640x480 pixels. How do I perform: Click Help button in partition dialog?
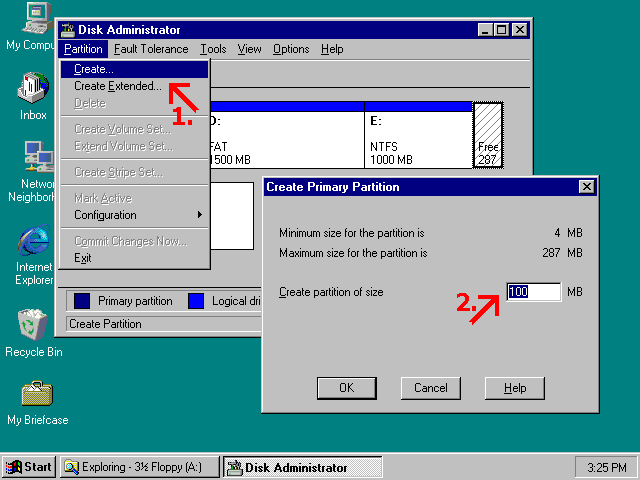tap(515, 388)
